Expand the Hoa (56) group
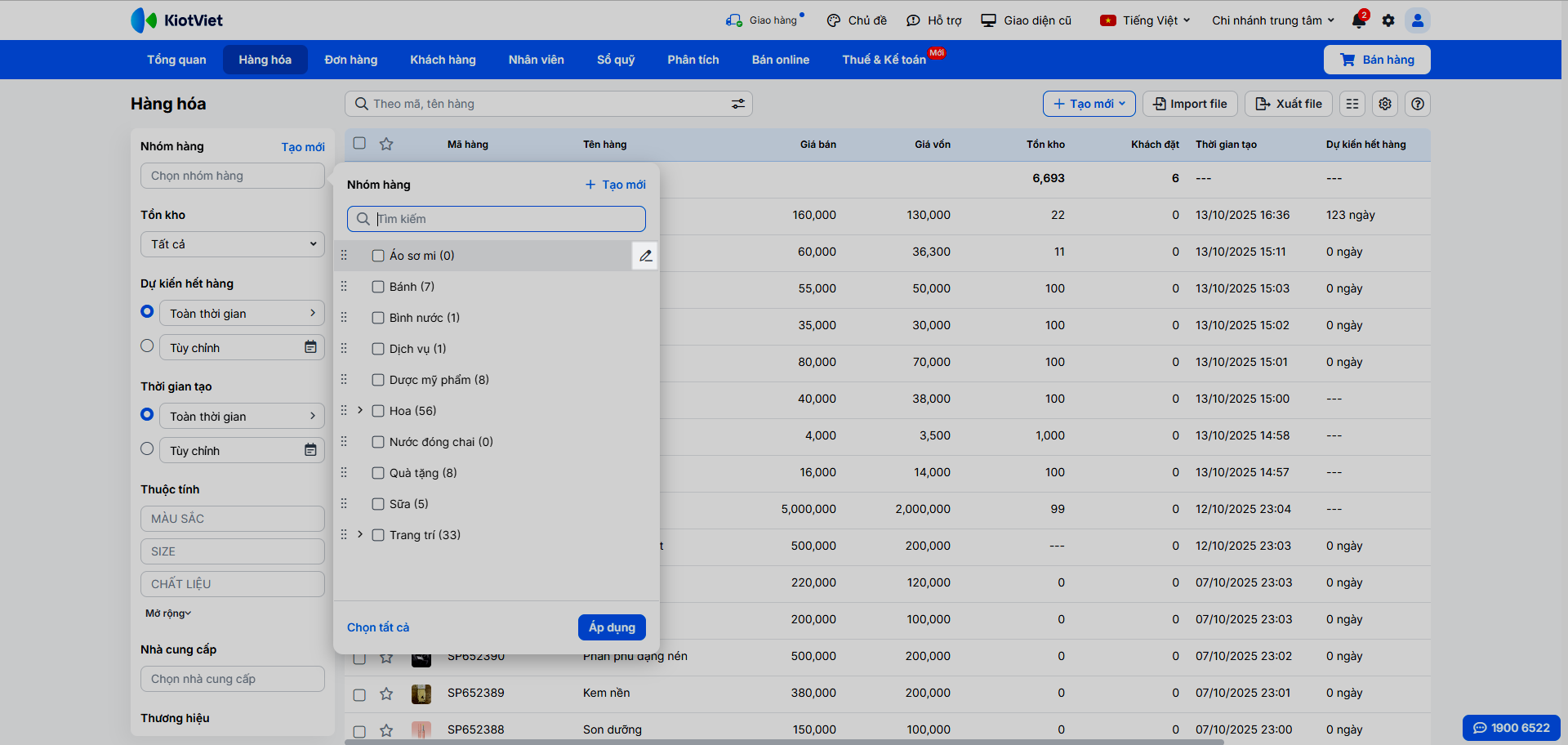Viewport: 1568px width, 745px height. 360,410
